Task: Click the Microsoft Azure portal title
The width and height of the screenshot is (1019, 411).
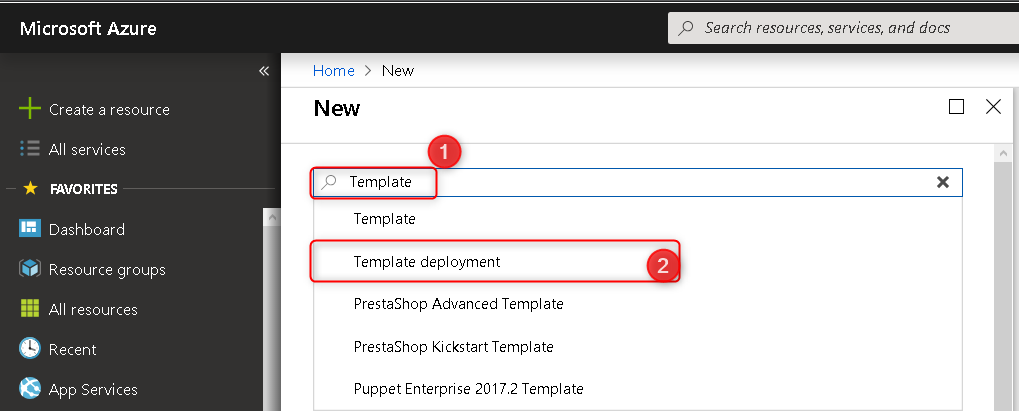Action: tap(88, 28)
